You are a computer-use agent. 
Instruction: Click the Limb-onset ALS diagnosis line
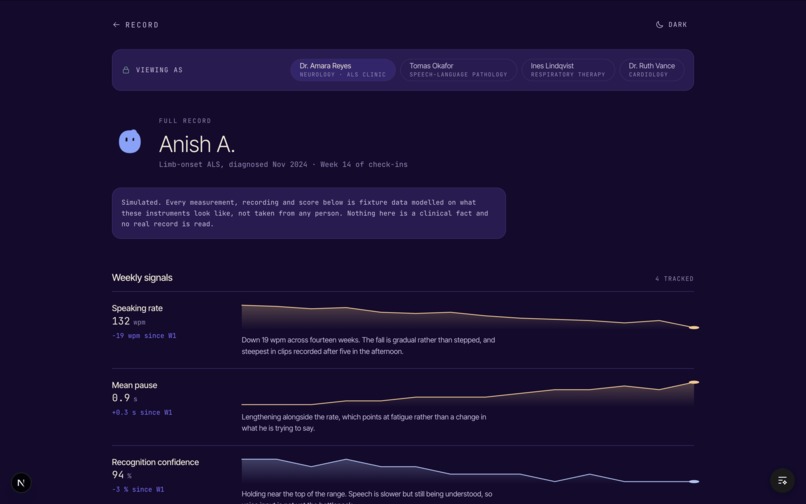tap(283, 165)
